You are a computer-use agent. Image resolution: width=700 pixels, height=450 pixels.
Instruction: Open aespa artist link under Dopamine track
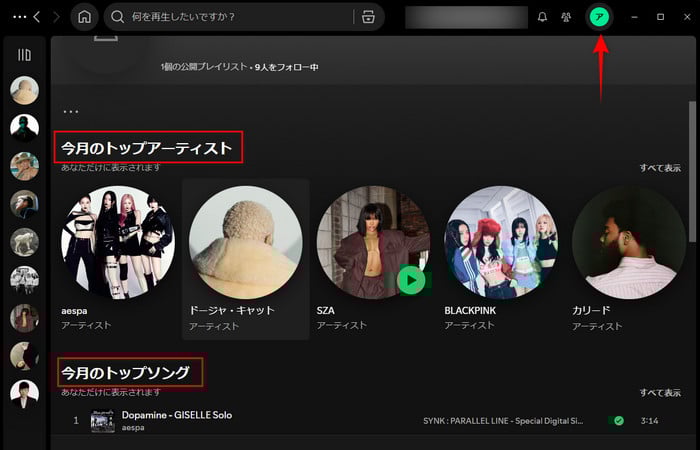[x=133, y=428]
